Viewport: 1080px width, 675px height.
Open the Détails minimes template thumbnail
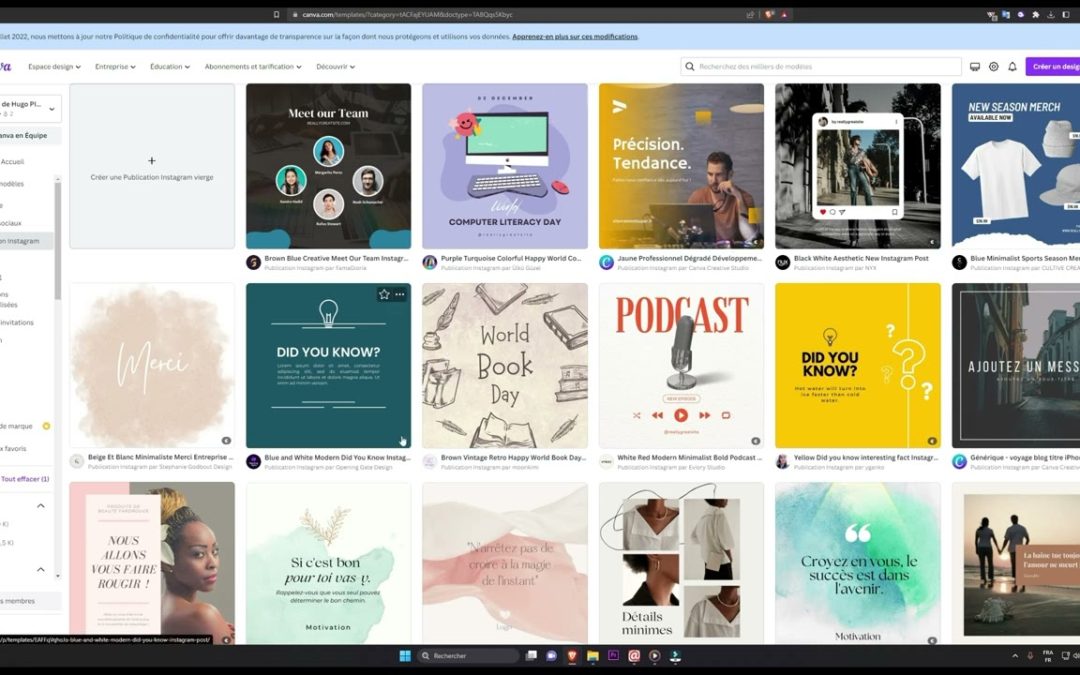[x=681, y=563]
